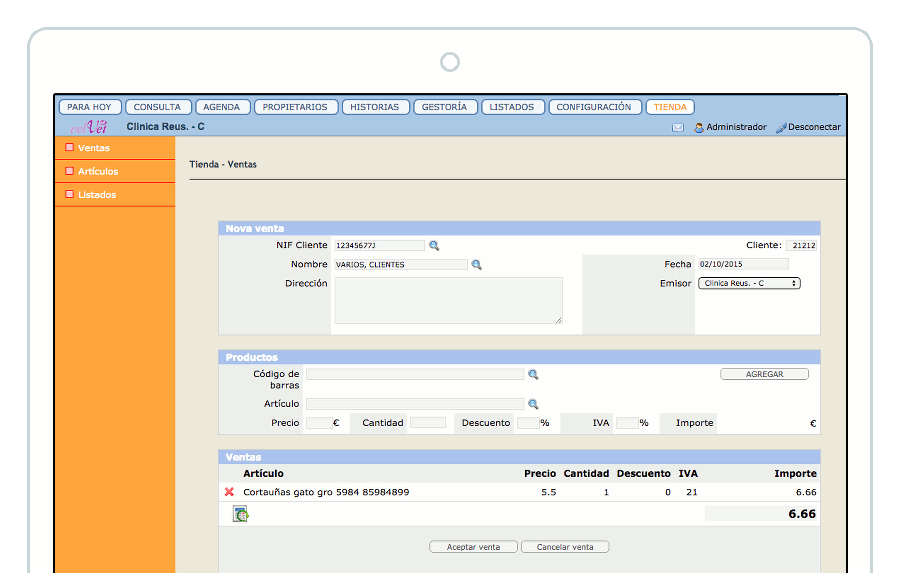The width and height of the screenshot is (900, 573).
Task: Delete the Cortauñas gato sale row
Action: [229, 492]
